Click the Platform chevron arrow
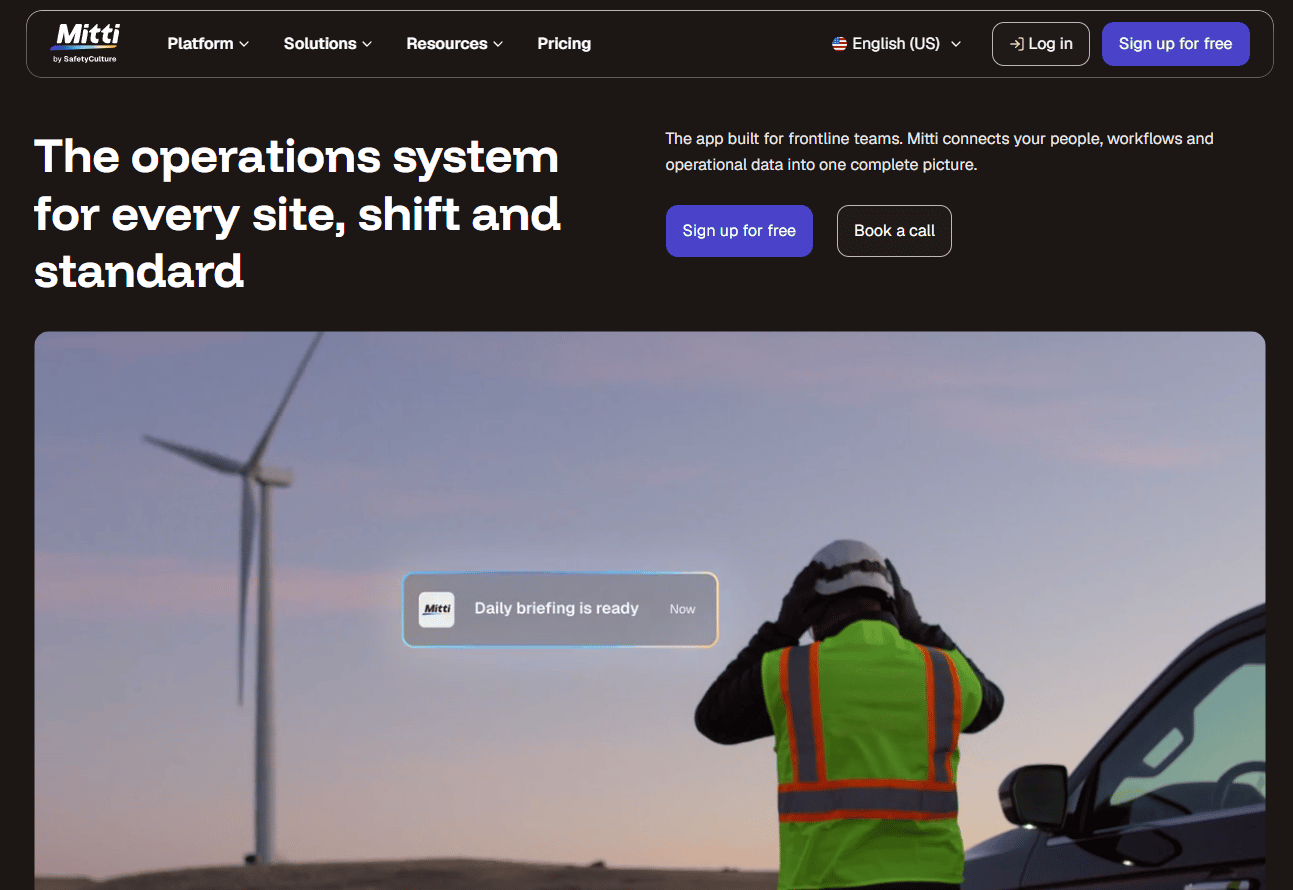The image size is (1293, 890). tap(244, 44)
